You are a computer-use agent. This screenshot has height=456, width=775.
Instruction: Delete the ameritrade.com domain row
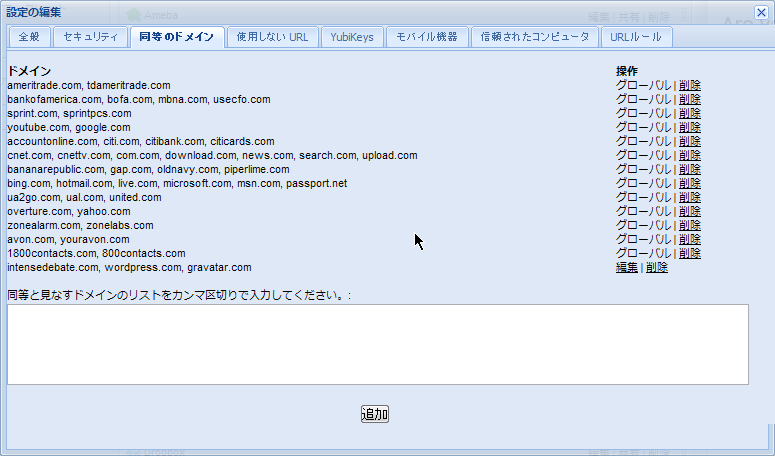pos(689,85)
